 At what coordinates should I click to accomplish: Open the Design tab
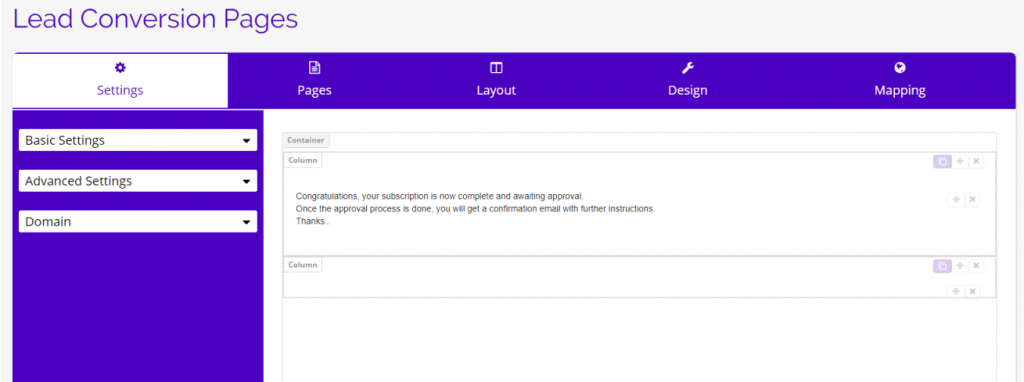click(x=687, y=81)
